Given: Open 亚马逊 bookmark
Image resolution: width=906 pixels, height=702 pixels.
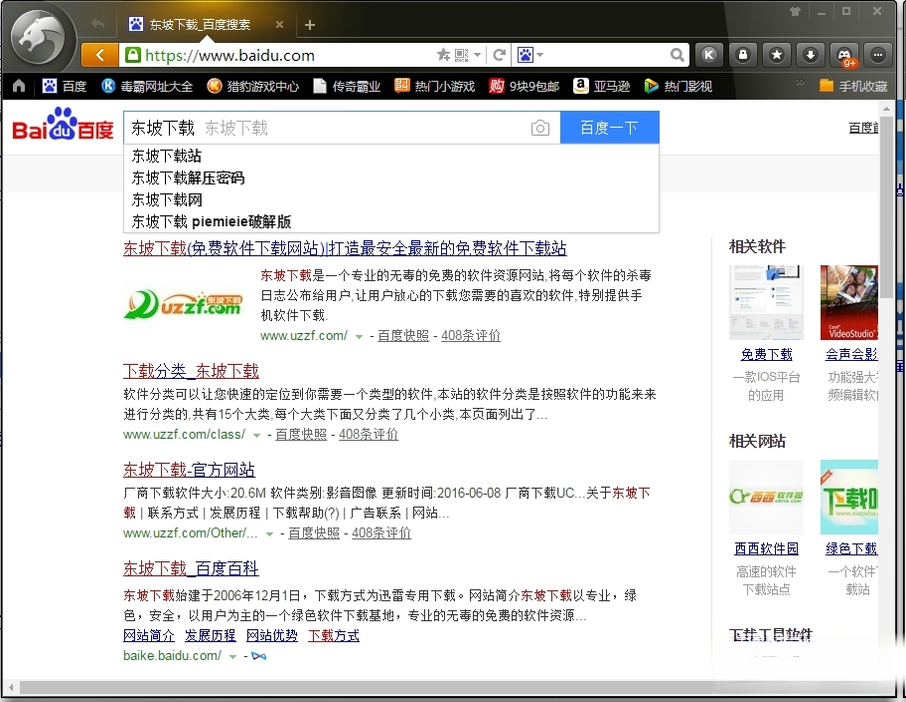Looking at the screenshot, I should click(601, 86).
